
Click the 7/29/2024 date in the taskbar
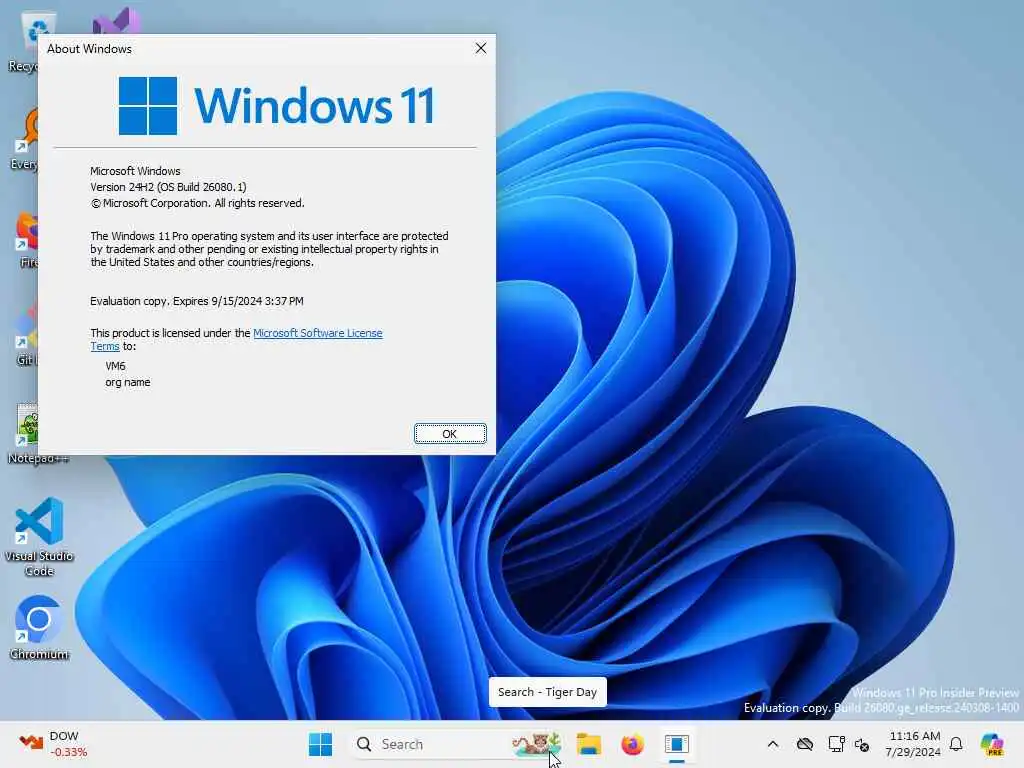(x=913, y=752)
